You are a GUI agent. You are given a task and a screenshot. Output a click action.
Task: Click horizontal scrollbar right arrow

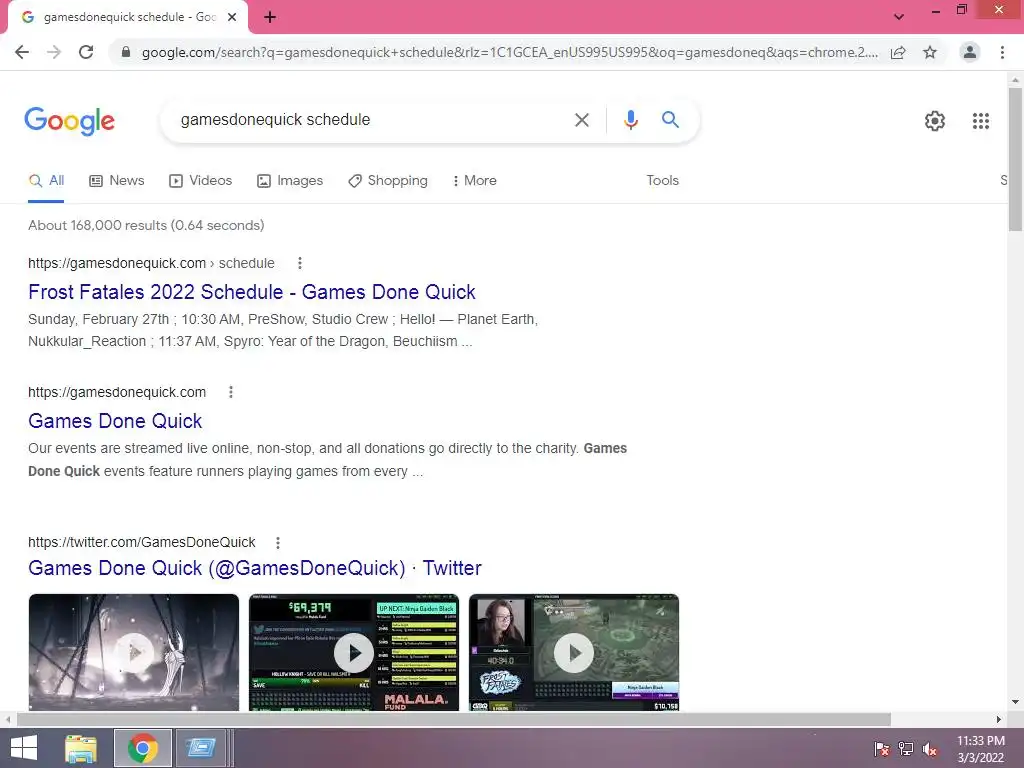[999, 719]
